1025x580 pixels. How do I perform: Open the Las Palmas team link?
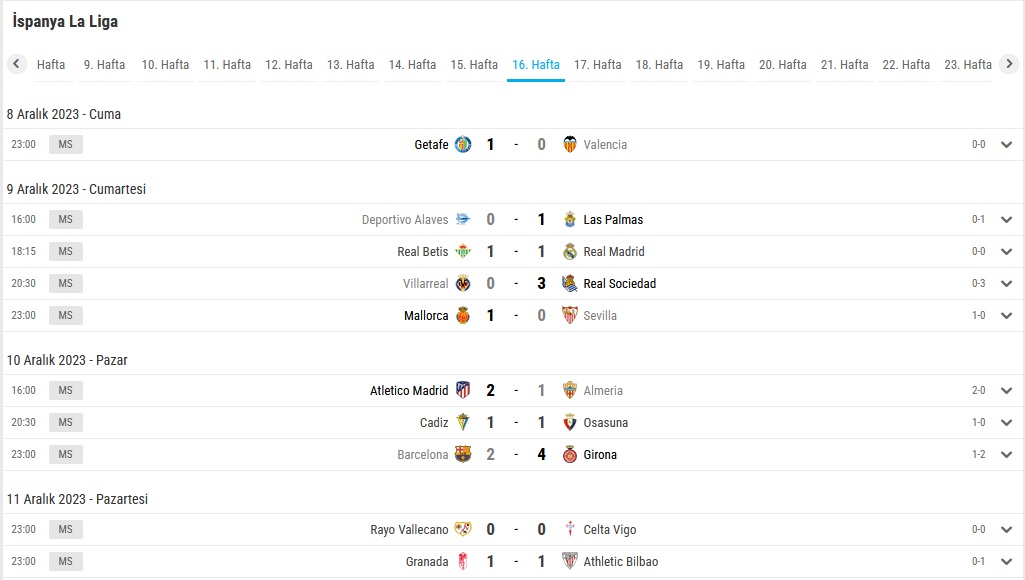coord(613,220)
